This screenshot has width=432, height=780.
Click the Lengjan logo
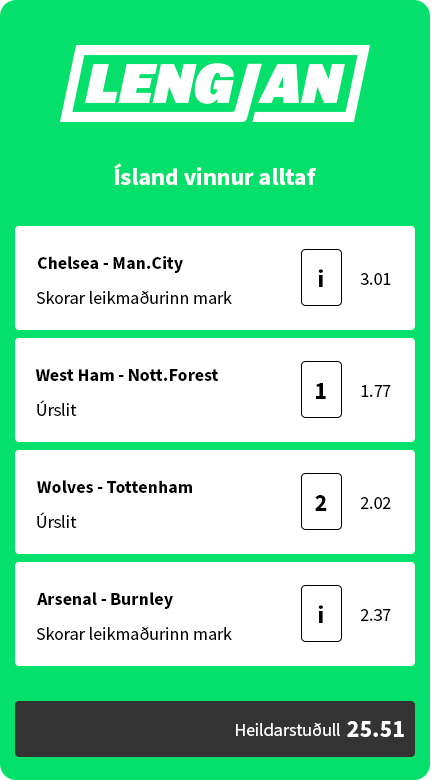(x=215, y=84)
